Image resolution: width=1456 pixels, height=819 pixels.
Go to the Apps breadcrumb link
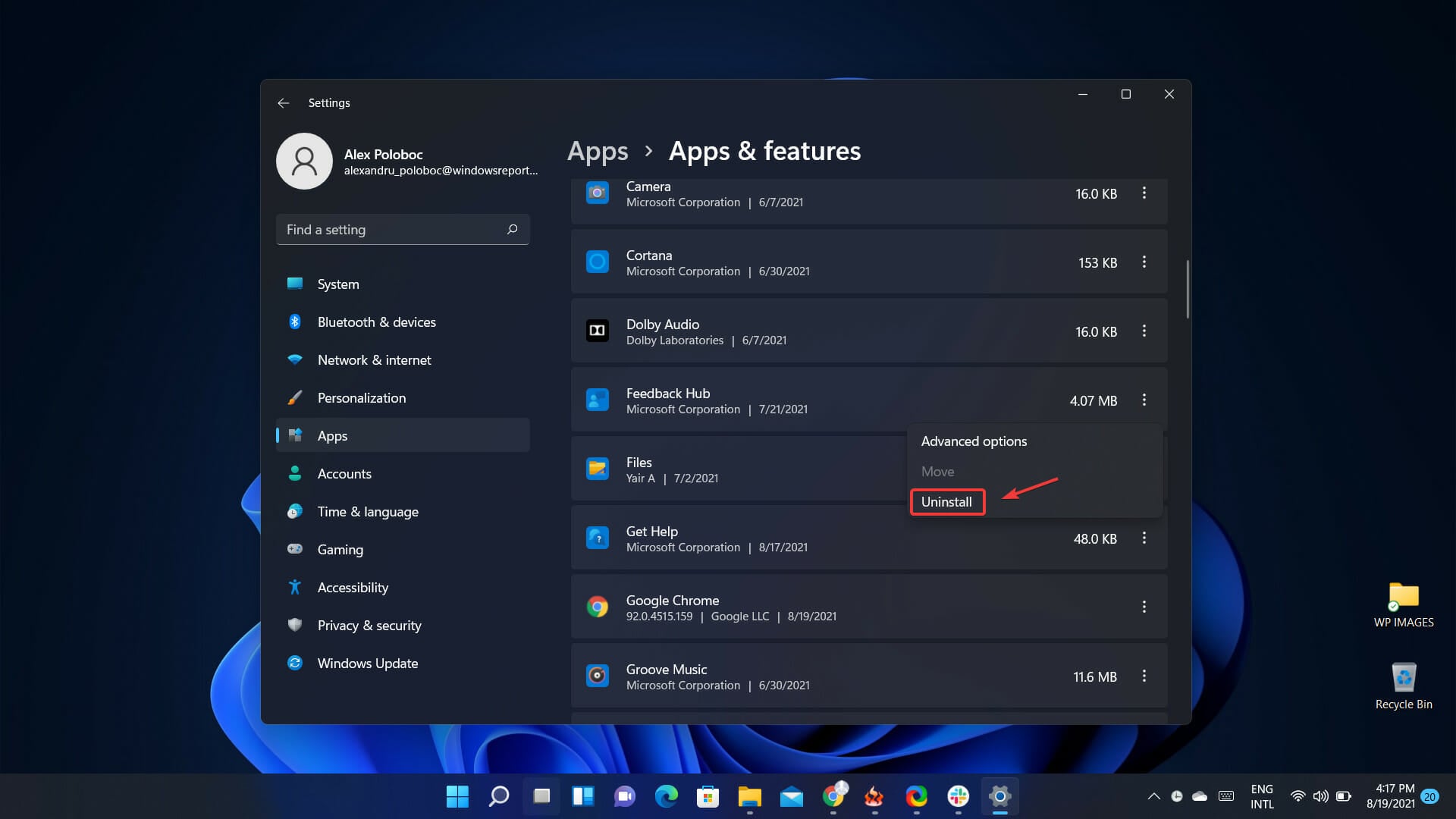click(x=598, y=151)
